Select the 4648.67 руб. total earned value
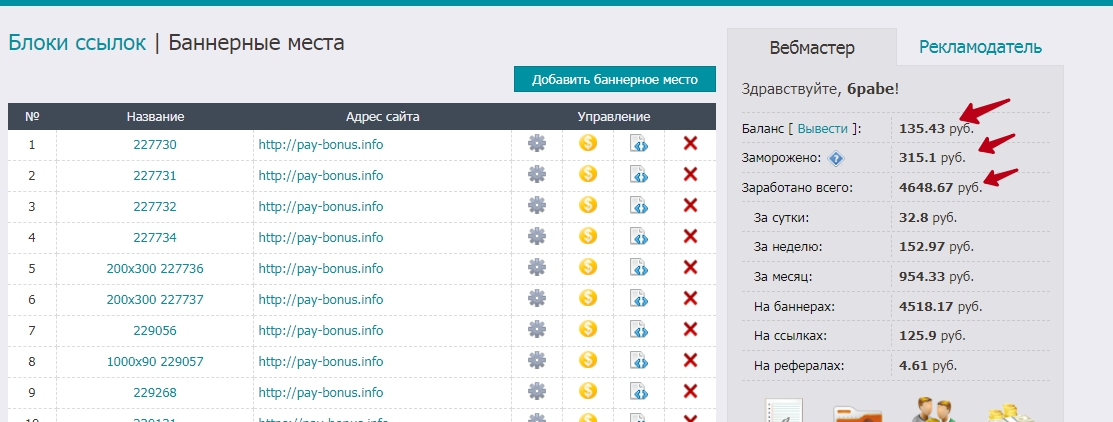Screen dimensions: 1113x422 (941, 188)
